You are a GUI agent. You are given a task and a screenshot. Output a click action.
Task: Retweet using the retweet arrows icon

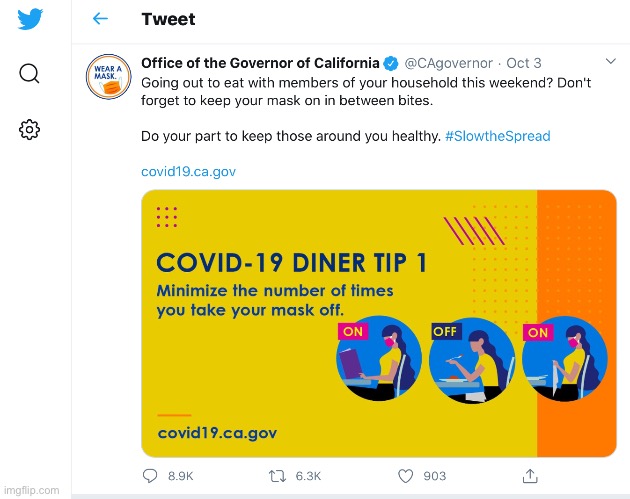(x=278, y=476)
